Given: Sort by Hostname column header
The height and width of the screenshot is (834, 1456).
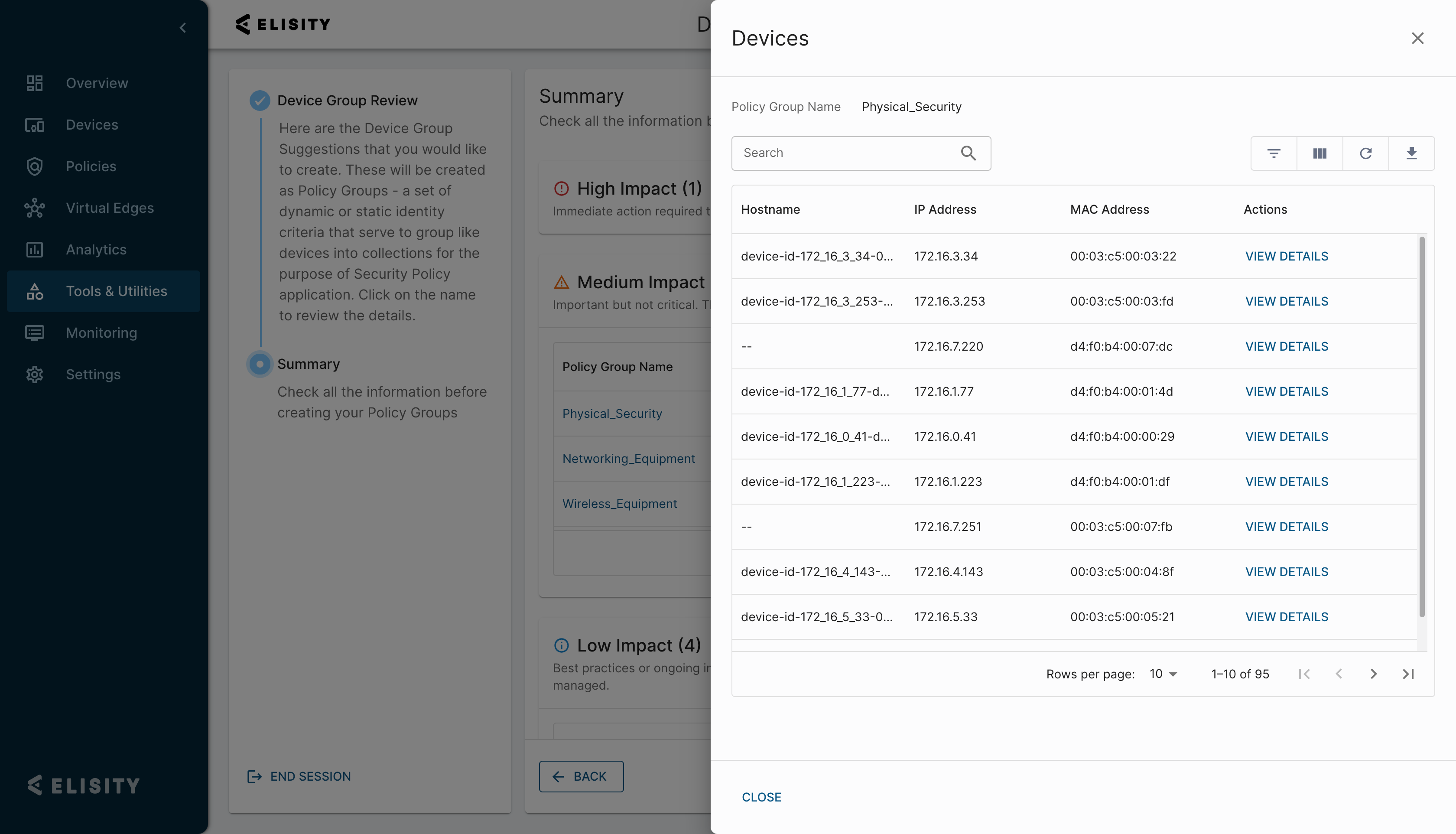Looking at the screenshot, I should pos(770,210).
